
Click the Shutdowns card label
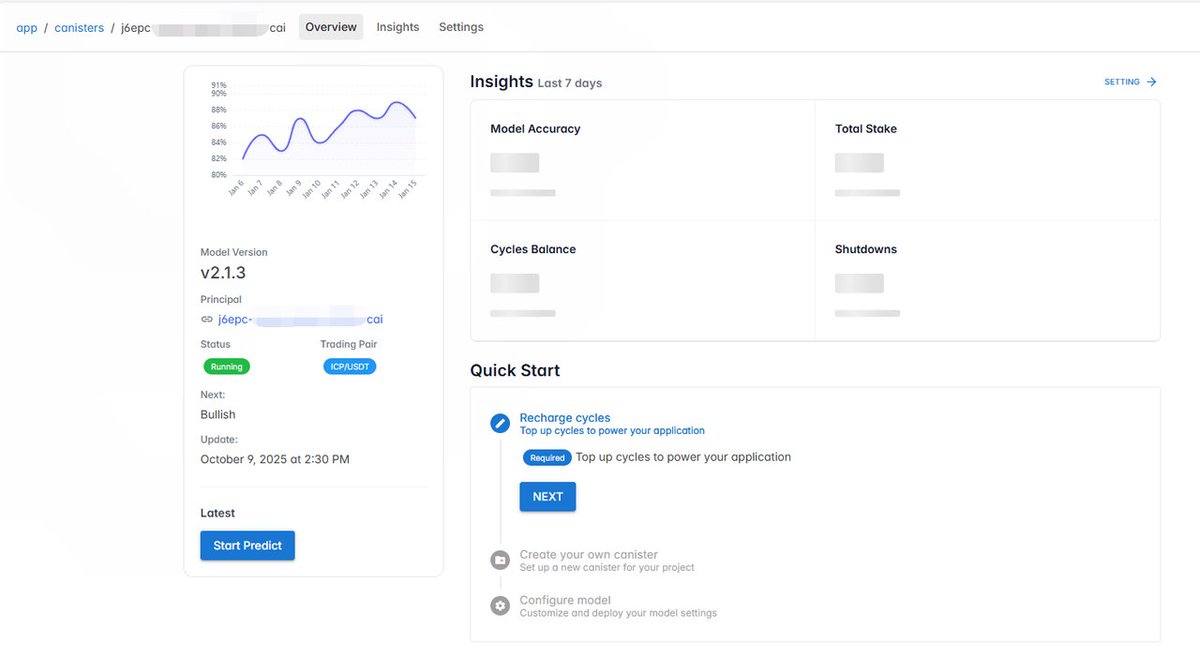pyautogui.click(x=866, y=250)
